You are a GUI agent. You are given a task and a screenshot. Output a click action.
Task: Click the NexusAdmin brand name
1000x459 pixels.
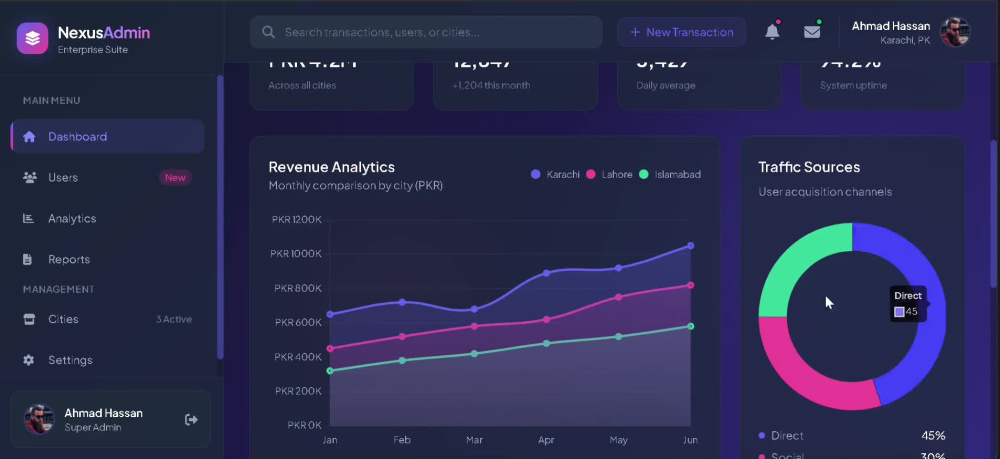[x=104, y=33]
